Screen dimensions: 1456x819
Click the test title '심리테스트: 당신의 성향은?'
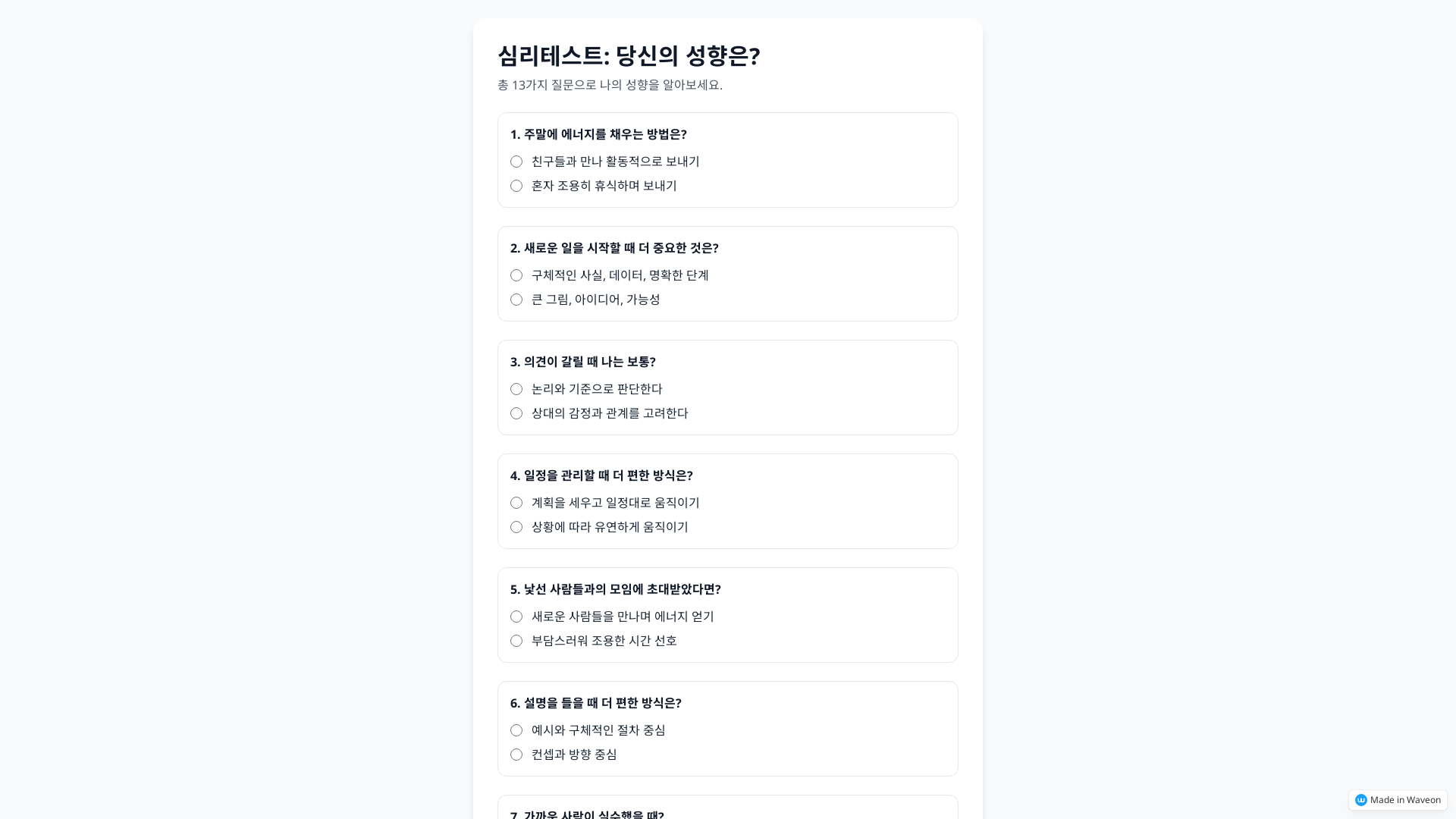point(628,56)
